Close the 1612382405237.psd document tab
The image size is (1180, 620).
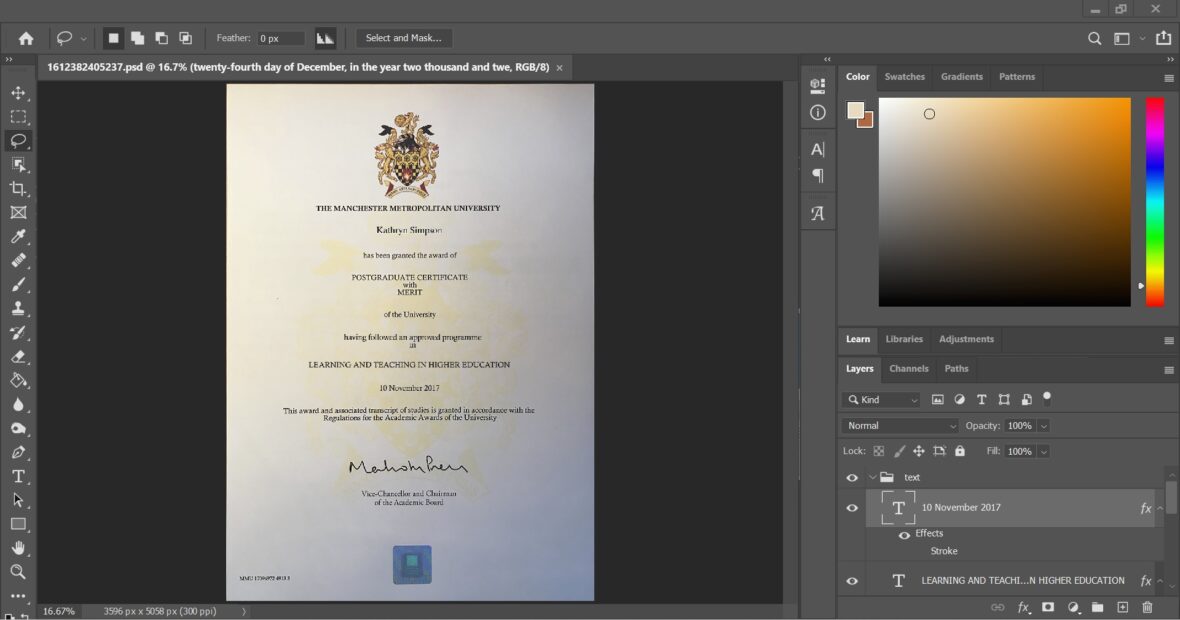559,68
